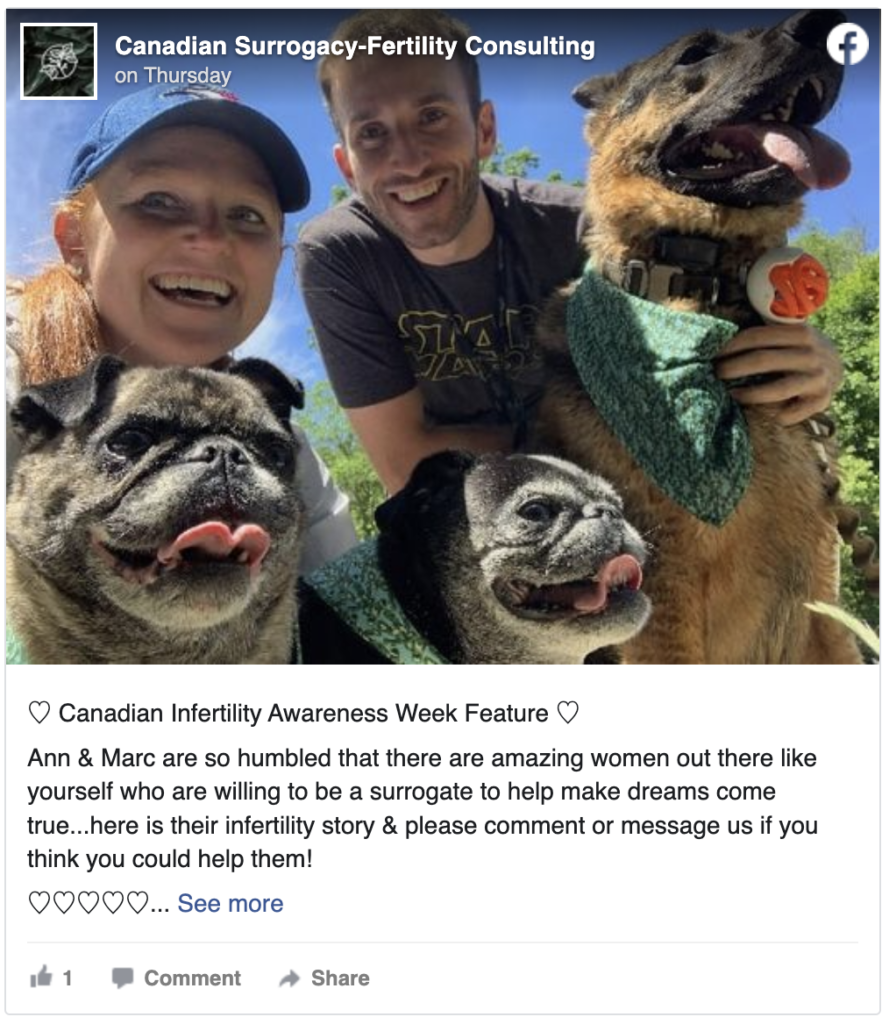Click the Comment speech bubble icon
This screenshot has width=889, height=1024.
click(122, 978)
